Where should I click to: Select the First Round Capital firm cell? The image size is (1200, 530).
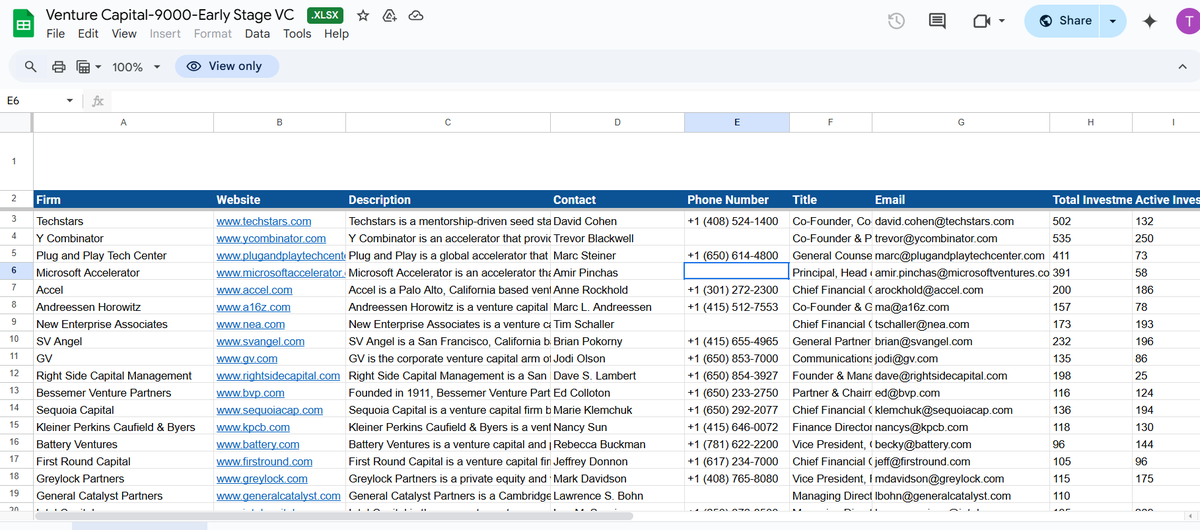point(123,461)
